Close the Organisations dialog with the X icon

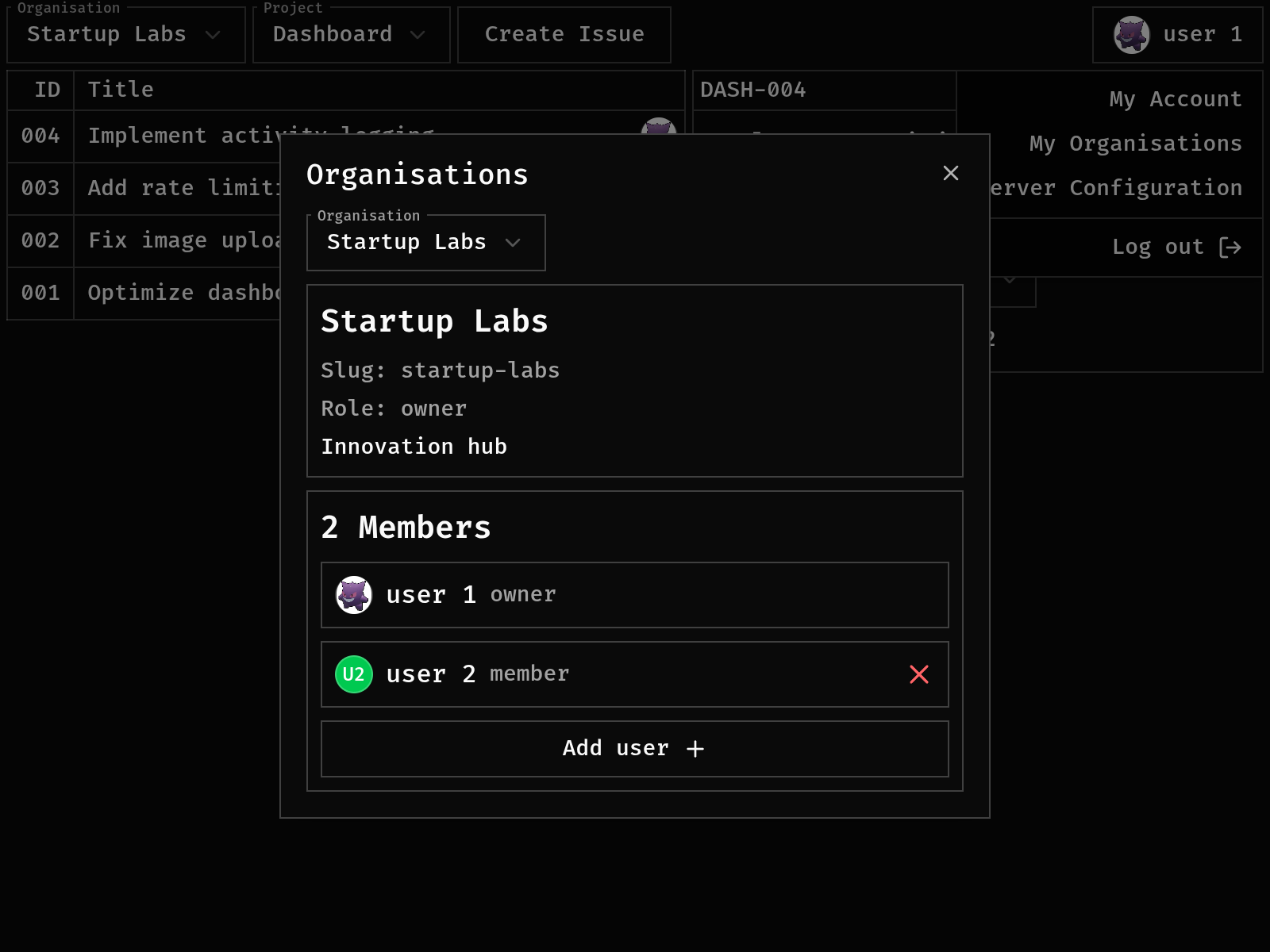pyautogui.click(x=950, y=173)
